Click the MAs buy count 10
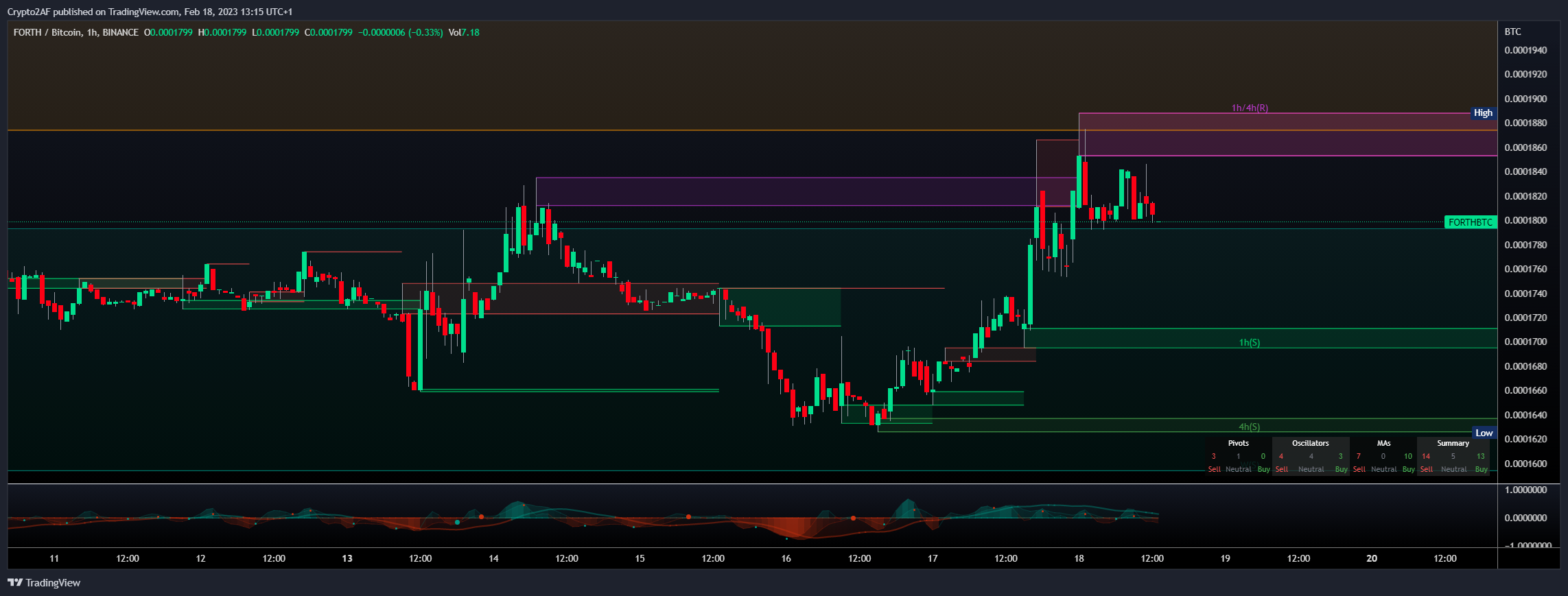This screenshot has width=1568, height=596. pyautogui.click(x=1408, y=456)
